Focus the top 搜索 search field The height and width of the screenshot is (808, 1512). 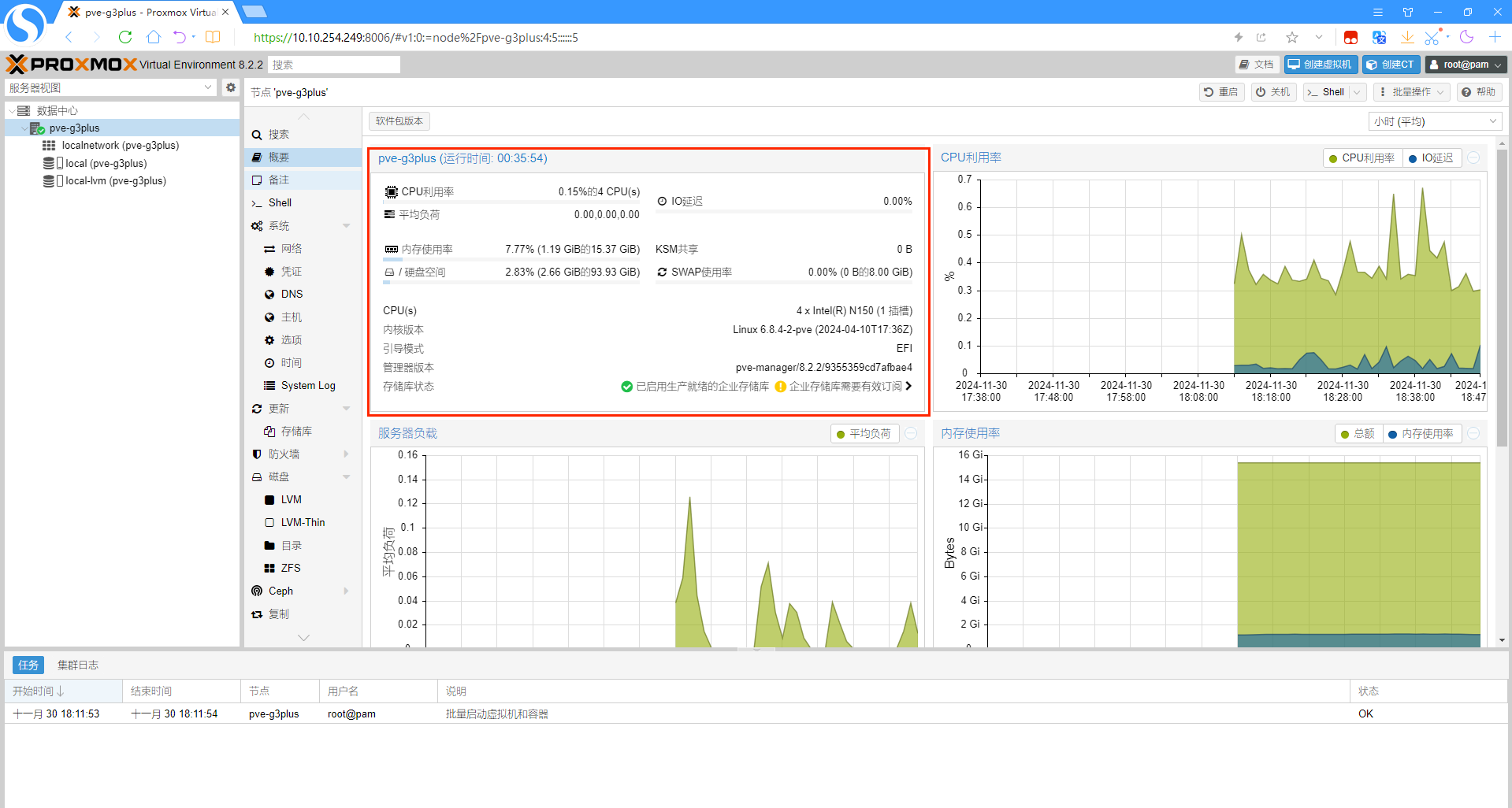click(334, 65)
